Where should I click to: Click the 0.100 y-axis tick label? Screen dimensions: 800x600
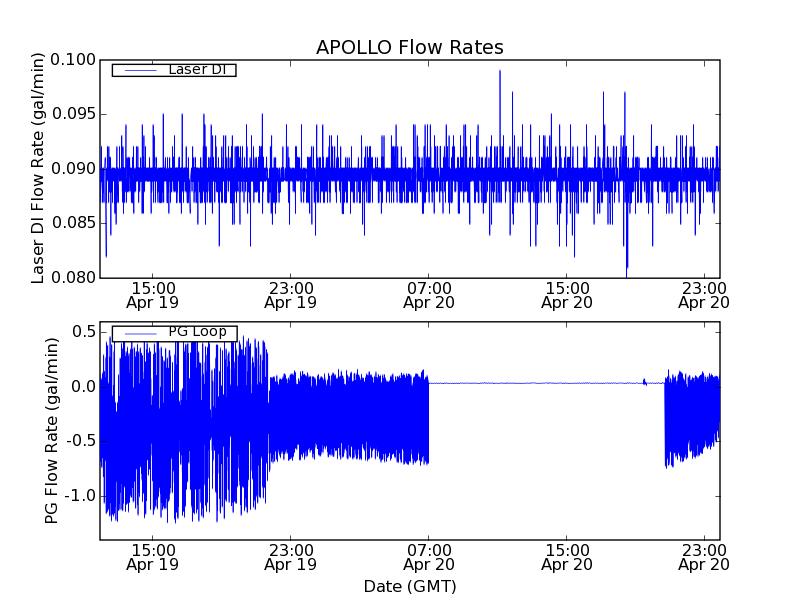(73, 60)
